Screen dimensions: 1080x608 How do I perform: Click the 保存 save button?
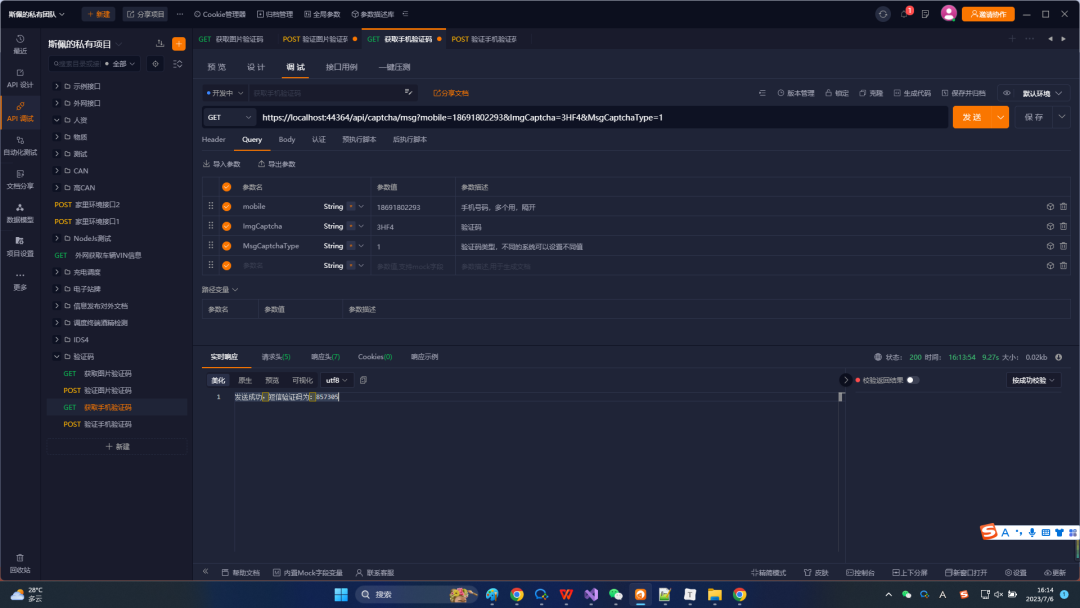1034,117
